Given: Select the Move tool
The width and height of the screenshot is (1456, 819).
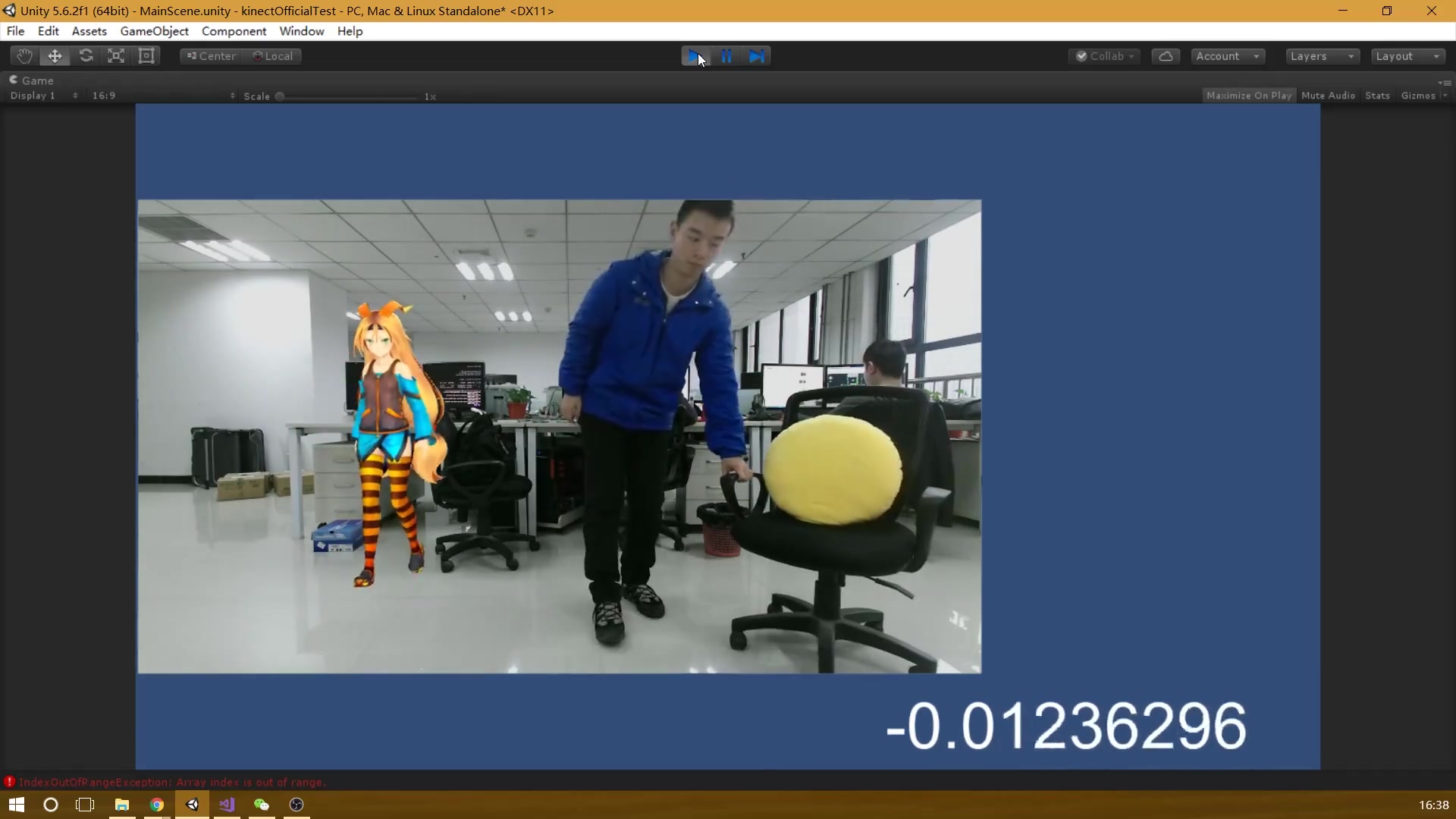Looking at the screenshot, I should point(55,55).
